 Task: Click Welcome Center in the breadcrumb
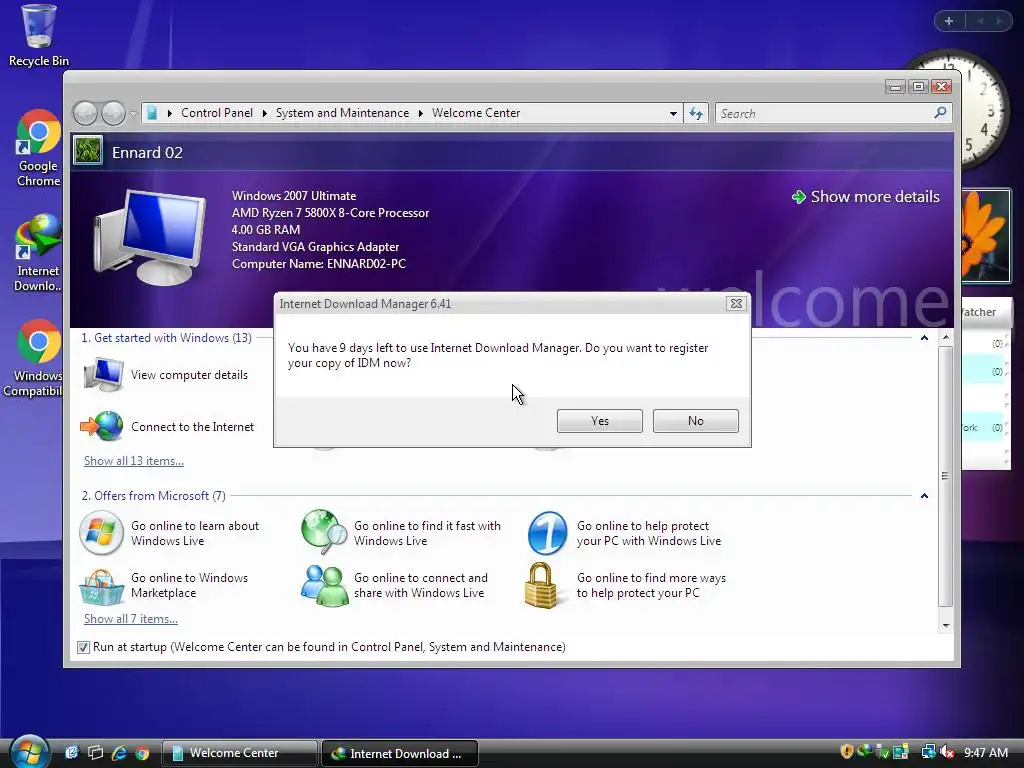[476, 113]
